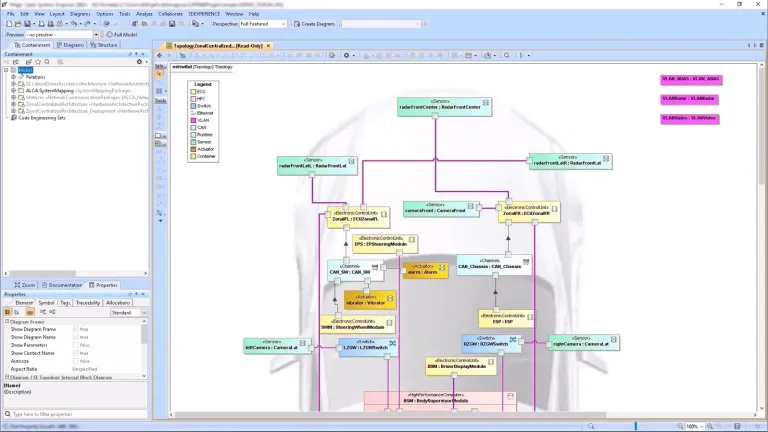Expand the ZonalCentralizedArchitecture_Deployment node
Viewport: 768px width, 432px height.
pyautogui.click(x=14, y=111)
